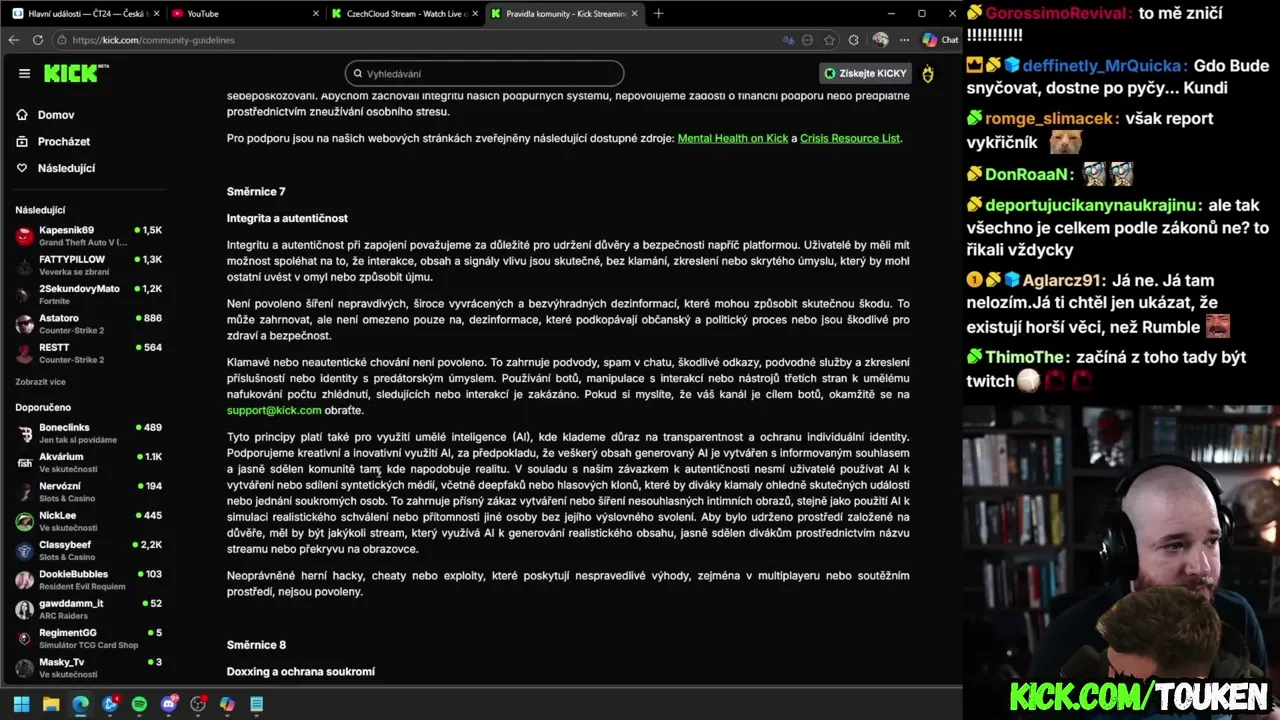Open the new tab plus button
The image size is (1280, 720).
(x=658, y=13)
